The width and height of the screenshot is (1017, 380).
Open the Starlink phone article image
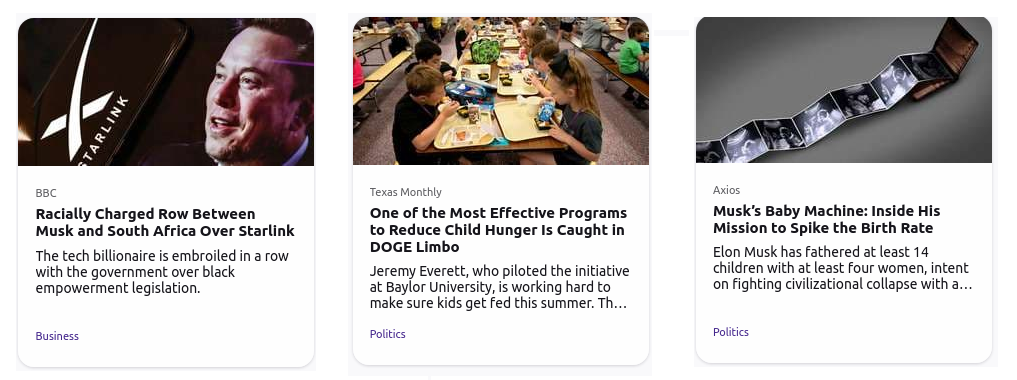pos(166,91)
